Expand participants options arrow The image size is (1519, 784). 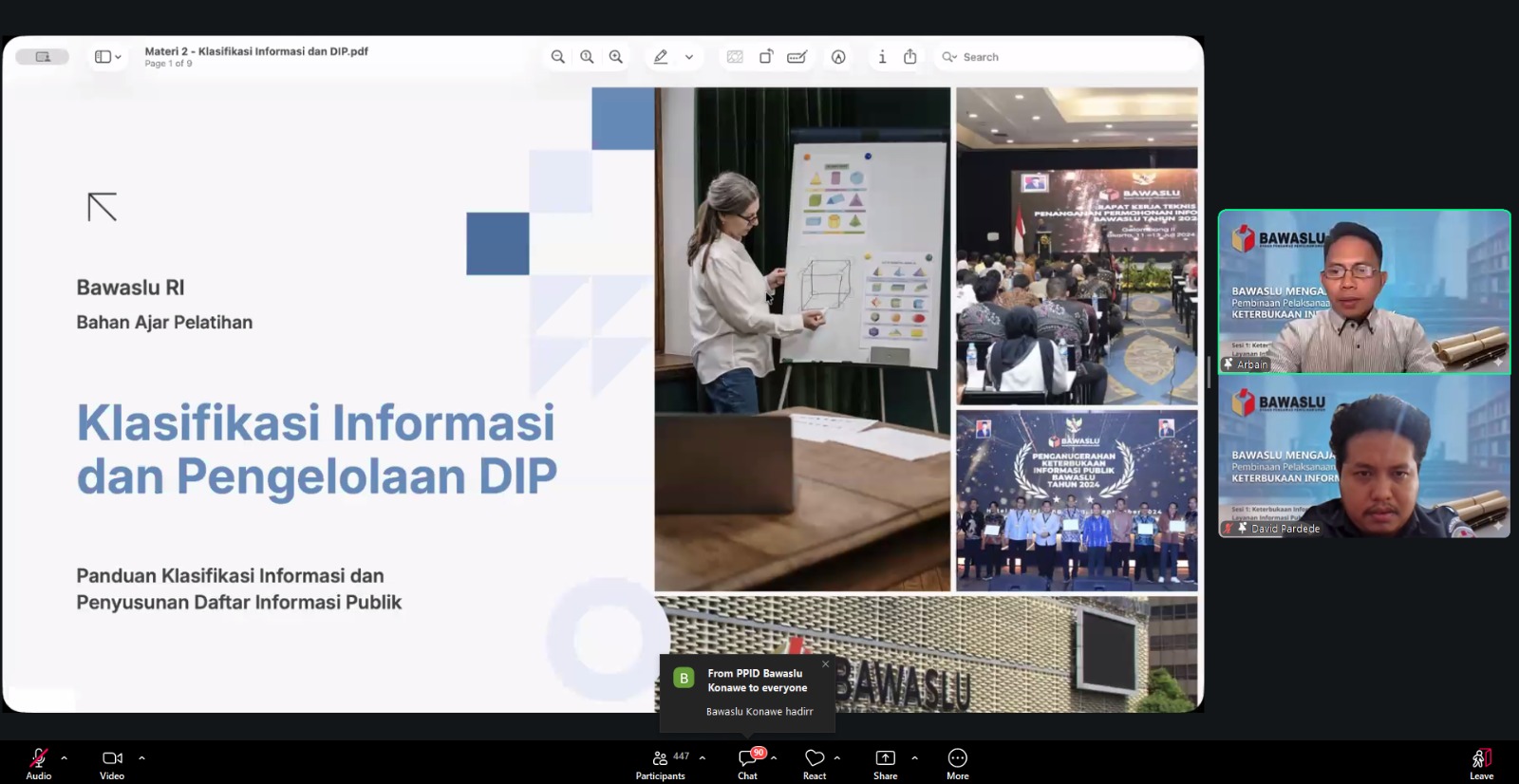[x=702, y=757]
